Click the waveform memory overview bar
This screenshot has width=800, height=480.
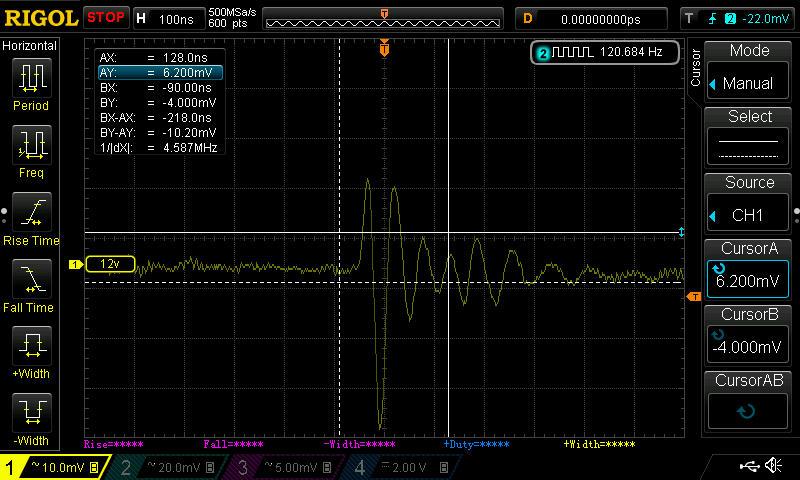click(x=383, y=19)
